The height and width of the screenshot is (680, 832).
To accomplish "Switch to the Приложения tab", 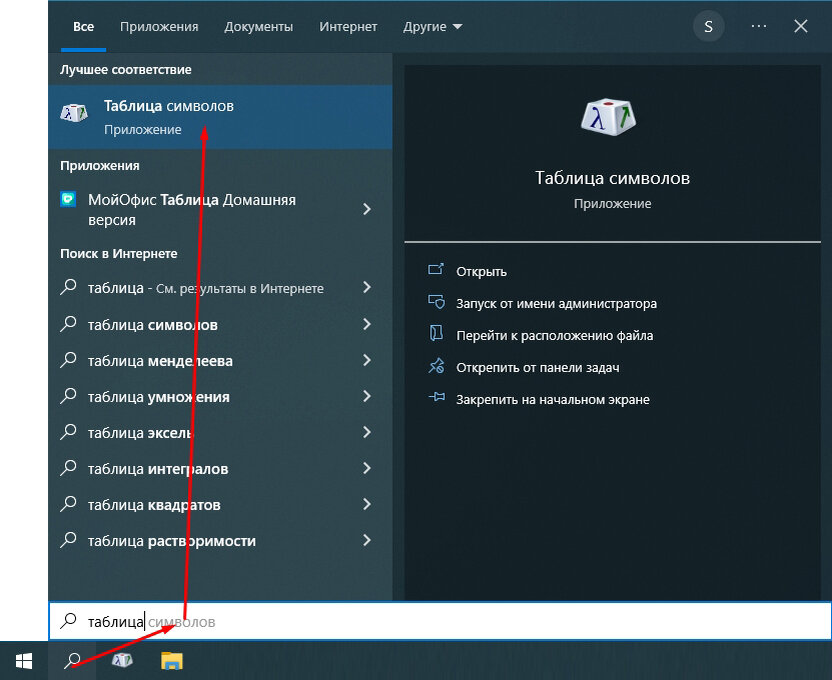I will 159,27.
